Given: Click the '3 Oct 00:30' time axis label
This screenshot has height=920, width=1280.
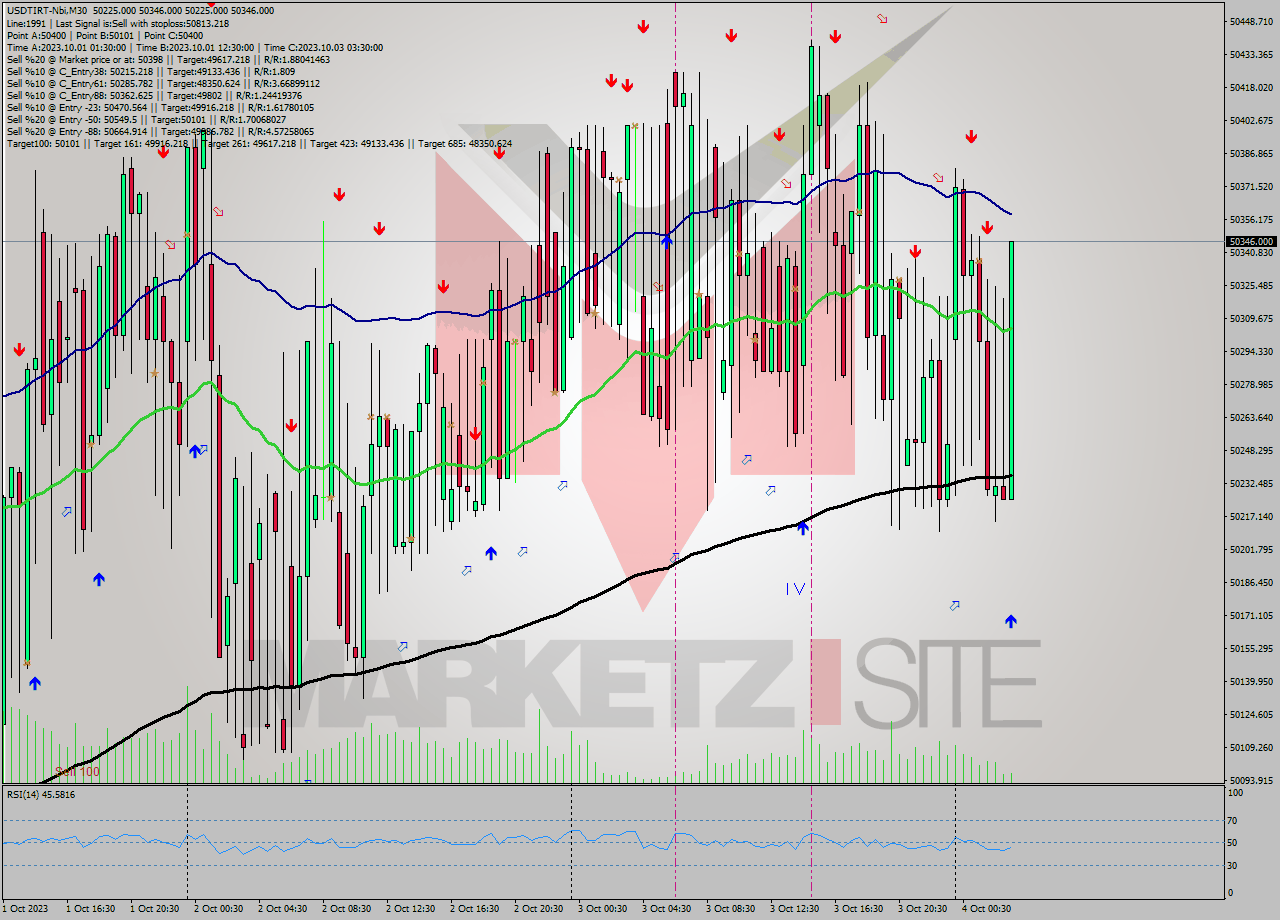Looking at the screenshot, I should click(602, 909).
